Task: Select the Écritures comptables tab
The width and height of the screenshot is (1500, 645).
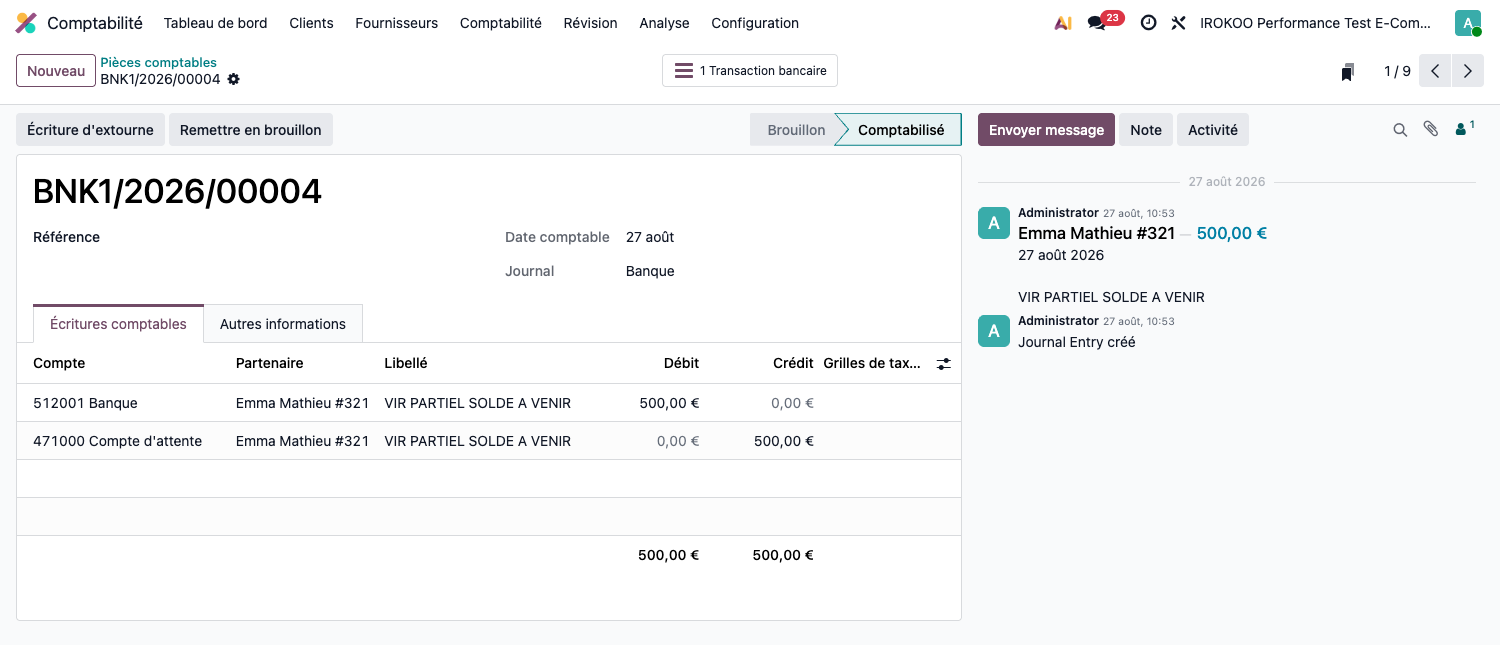Action: tap(118, 324)
